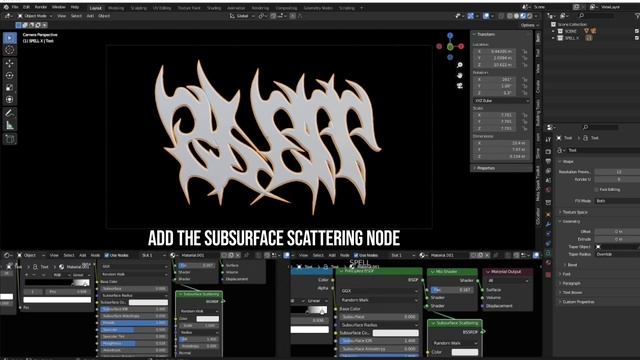The image size is (640, 360).
Task: Click the zoom magnifier viewport icon
Action: [460, 65]
